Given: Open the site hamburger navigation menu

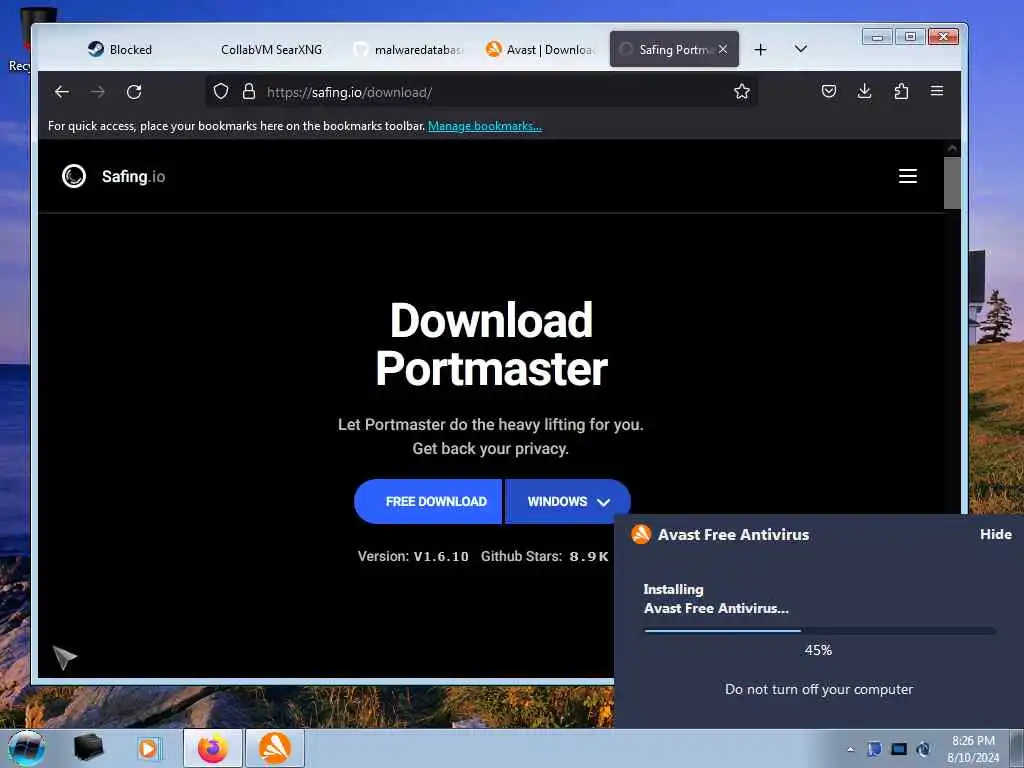Looking at the screenshot, I should coord(908,176).
